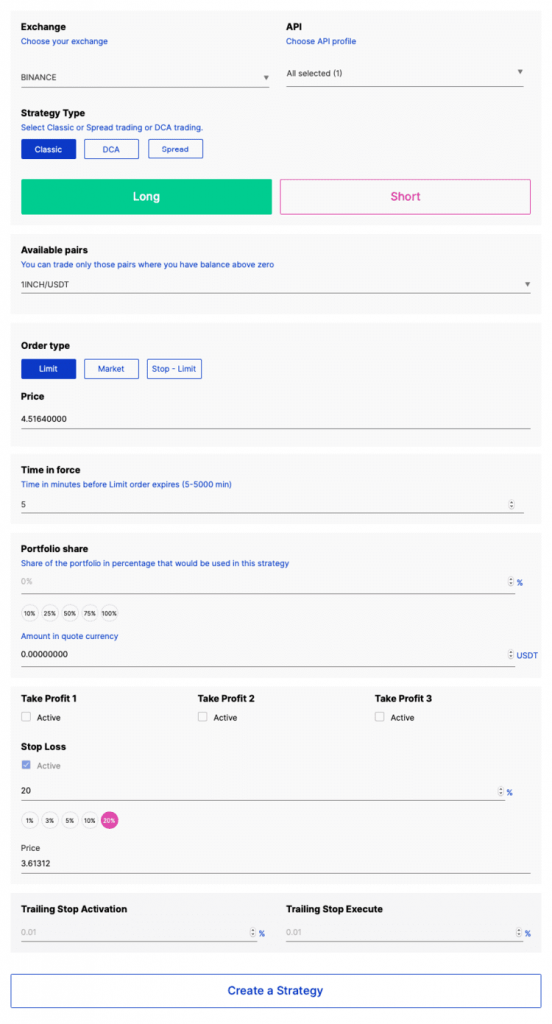This screenshot has width=552, height=1024.
Task: Choose the Long position button
Action: point(146,197)
